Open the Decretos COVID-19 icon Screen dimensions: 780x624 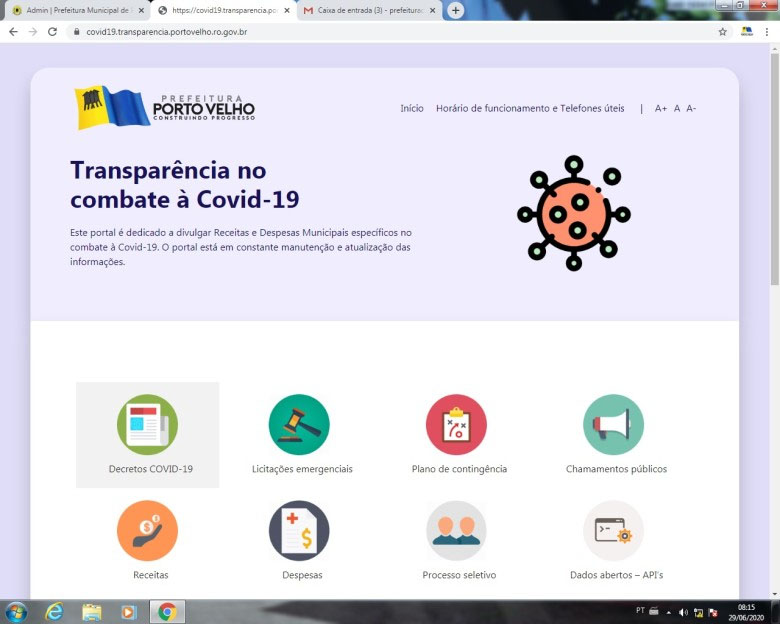point(147,425)
